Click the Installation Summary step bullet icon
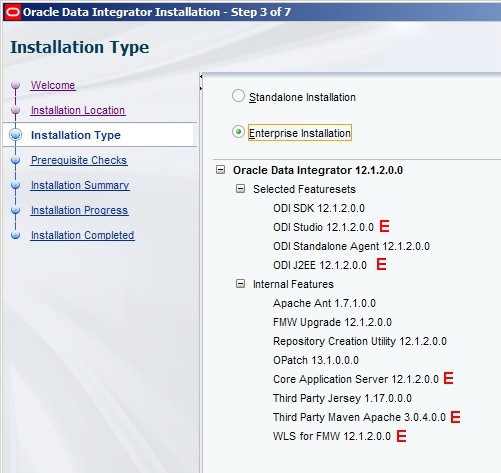This screenshot has height=473, width=501. (15, 185)
